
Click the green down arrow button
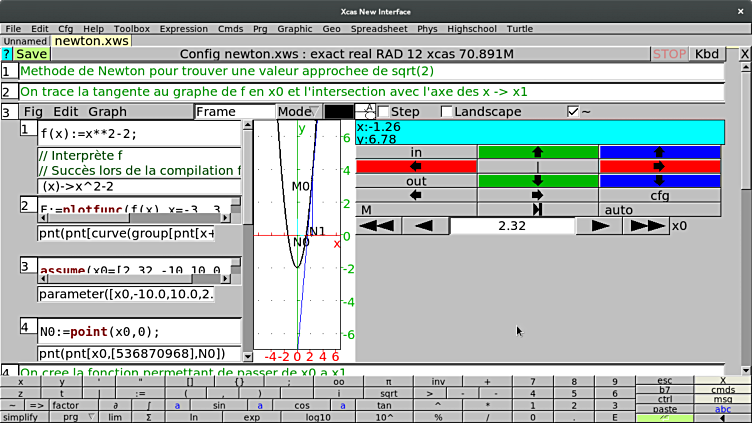538,181
